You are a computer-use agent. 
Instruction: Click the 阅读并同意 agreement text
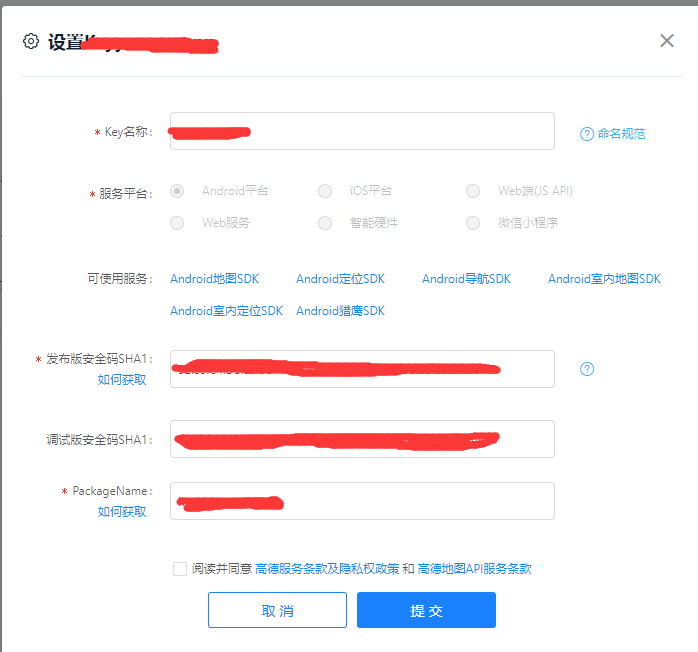(222, 569)
